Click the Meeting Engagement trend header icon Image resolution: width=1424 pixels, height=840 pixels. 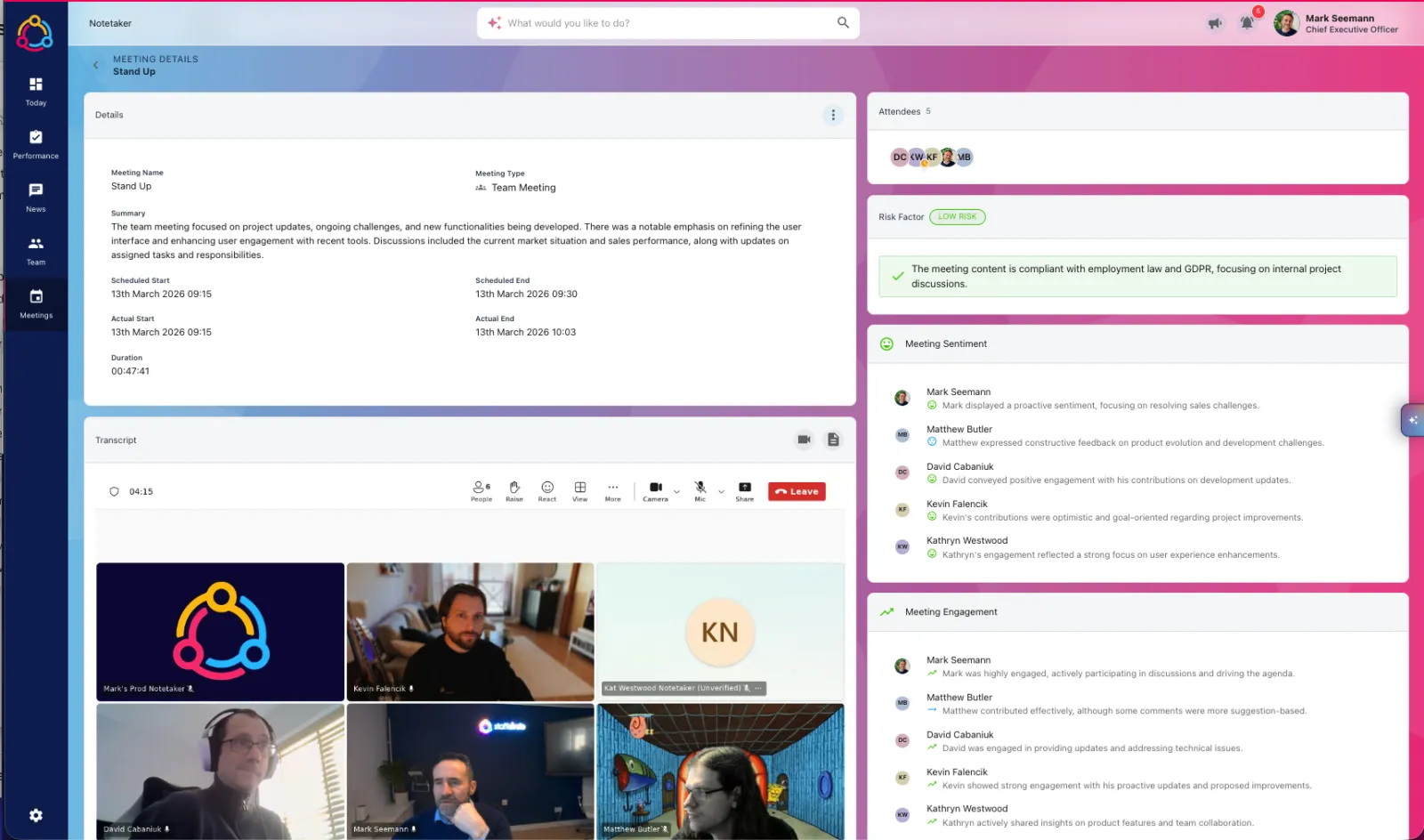(886, 612)
